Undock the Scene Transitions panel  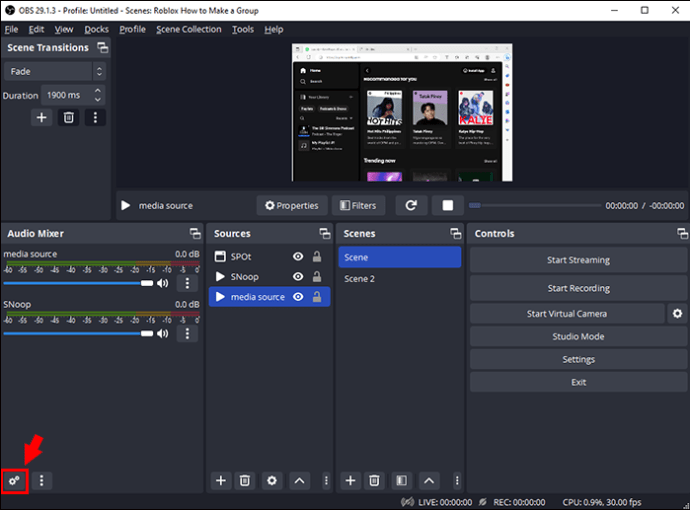[x=103, y=48]
